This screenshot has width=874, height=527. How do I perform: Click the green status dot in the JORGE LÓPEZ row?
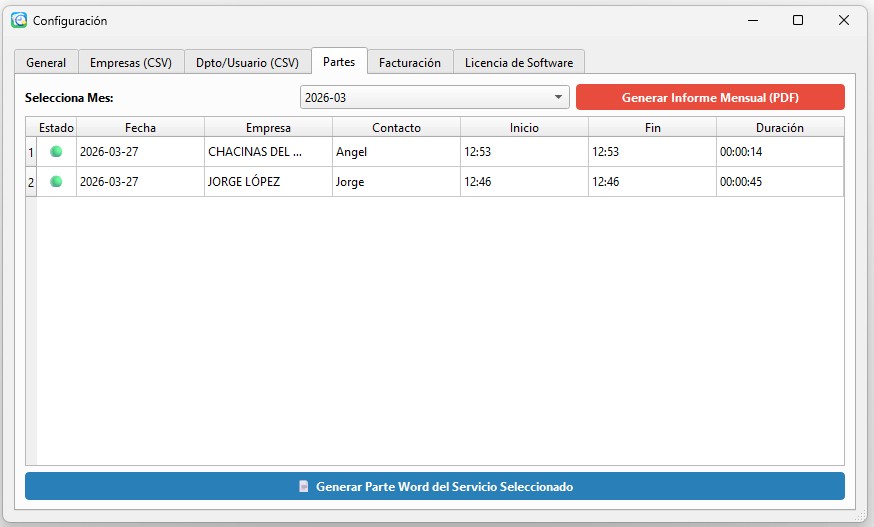56,182
